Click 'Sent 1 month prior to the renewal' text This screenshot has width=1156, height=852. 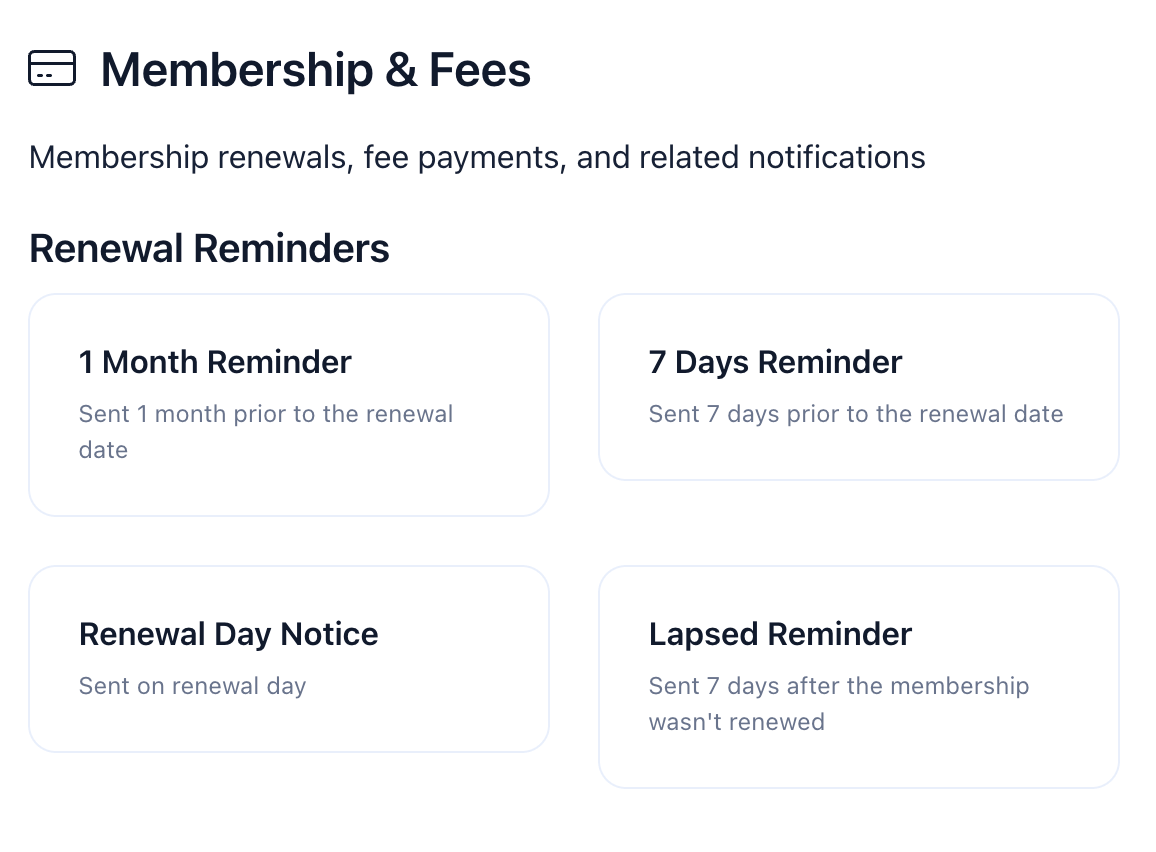(x=266, y=414)
